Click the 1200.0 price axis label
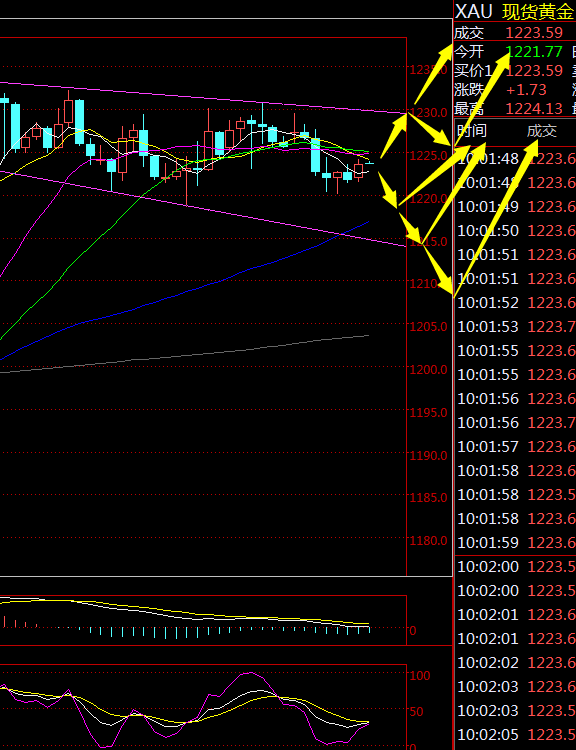Image resolution: width=576 pixels, height=750 pixels. 428,369
